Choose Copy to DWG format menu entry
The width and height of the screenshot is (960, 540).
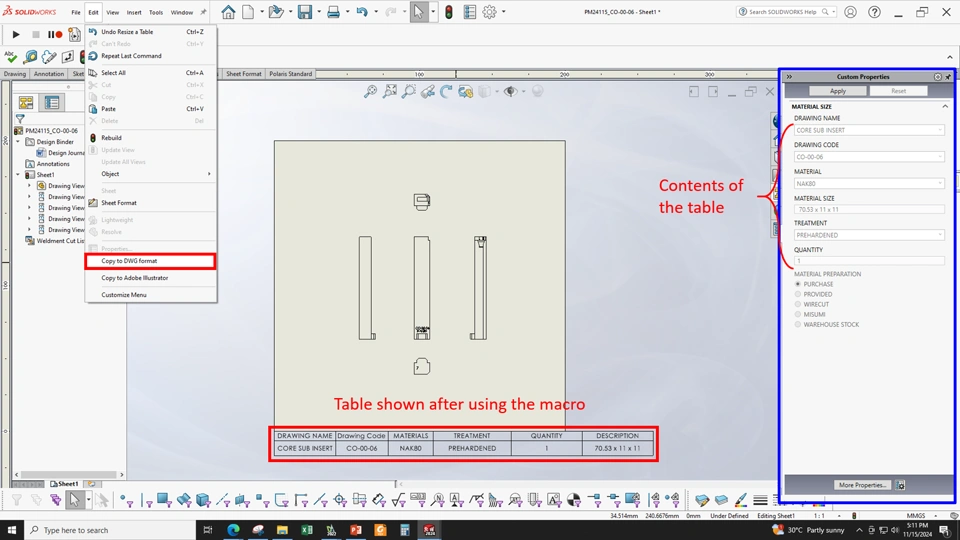(x=150, y=261)
